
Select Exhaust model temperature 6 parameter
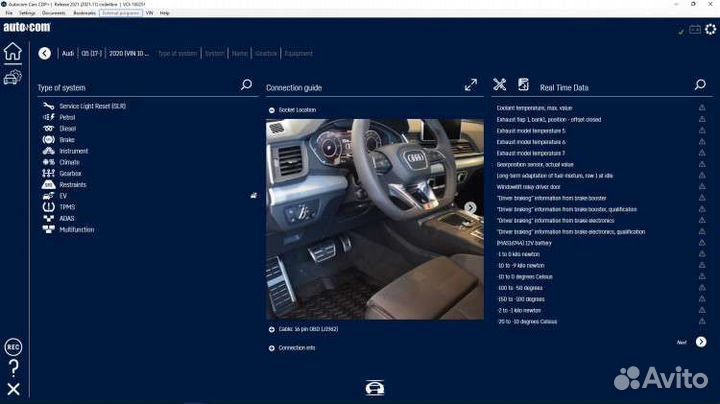pos(531,142)
